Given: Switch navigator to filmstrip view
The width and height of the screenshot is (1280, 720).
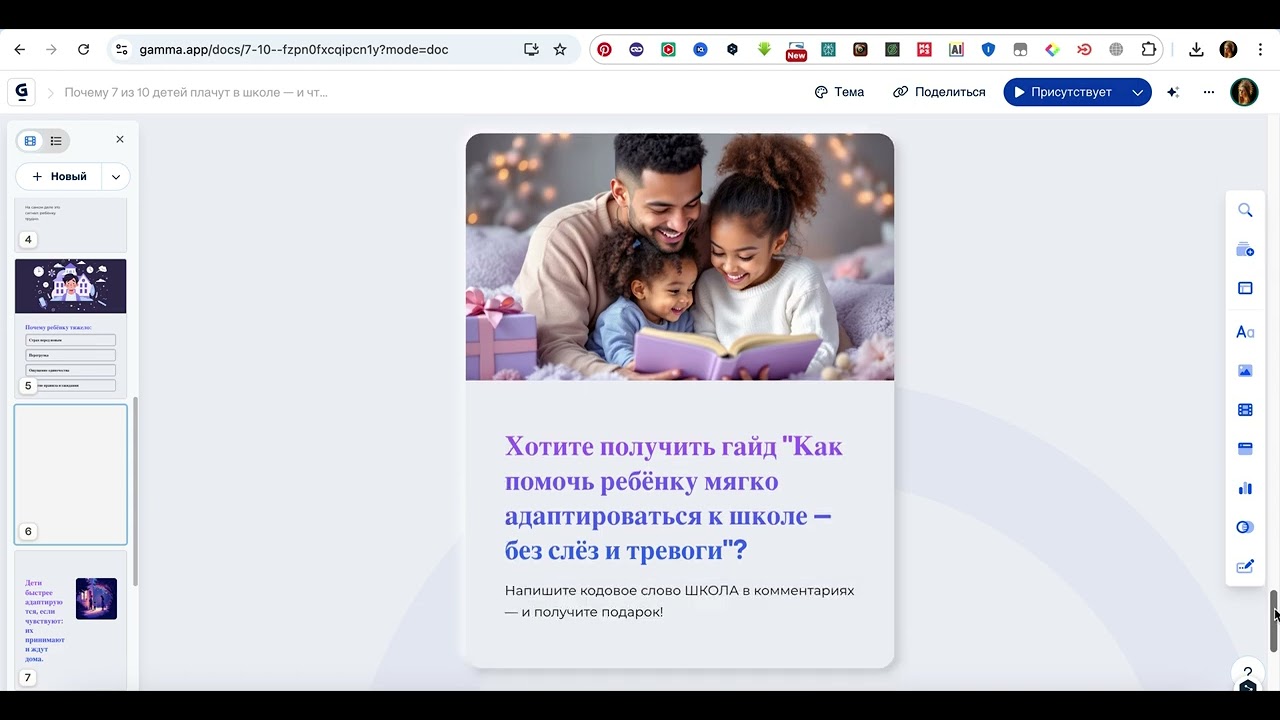Looking at the screenshot, I should [30, 141].
